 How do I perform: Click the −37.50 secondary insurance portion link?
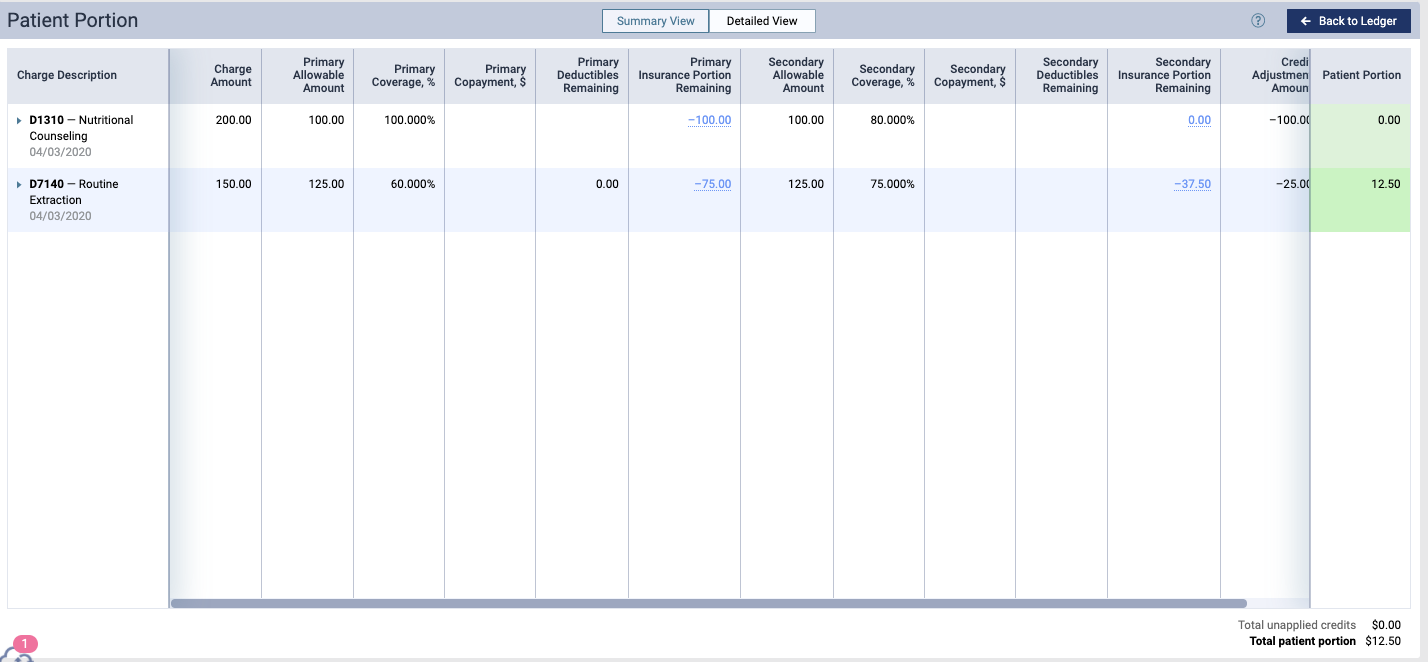(1192, 184)
